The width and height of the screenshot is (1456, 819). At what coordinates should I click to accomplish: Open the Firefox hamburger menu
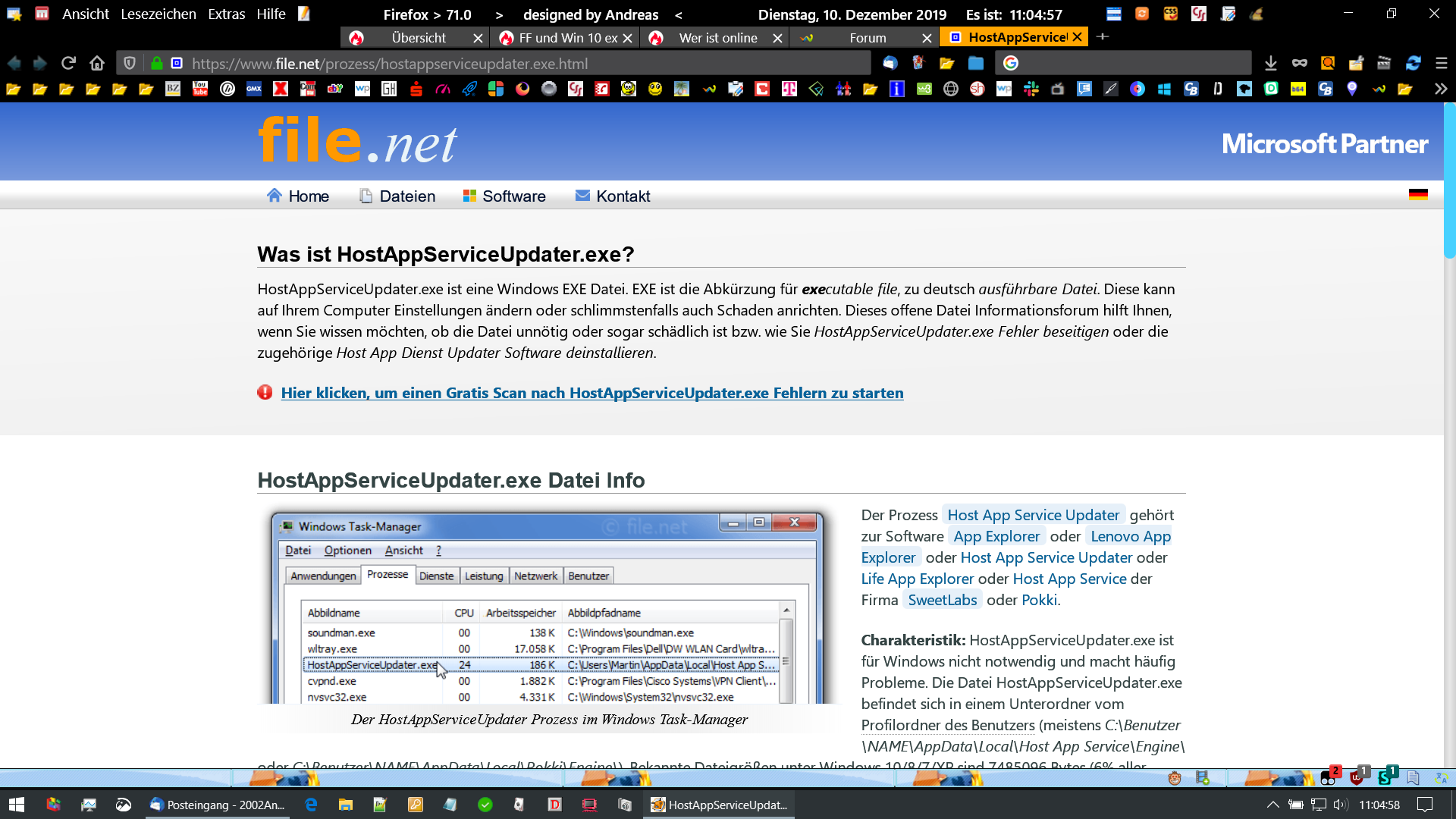(x=1442, y=64)
